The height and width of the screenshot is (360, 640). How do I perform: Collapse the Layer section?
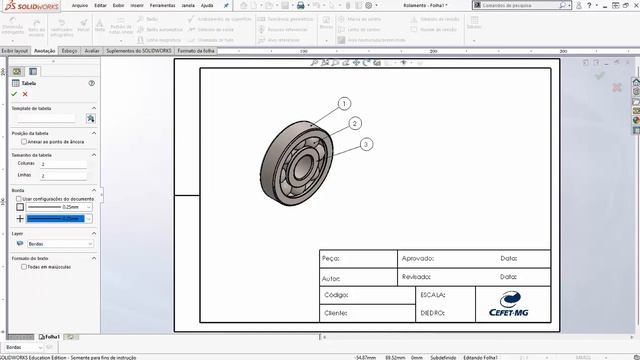[x=94, y=233]
